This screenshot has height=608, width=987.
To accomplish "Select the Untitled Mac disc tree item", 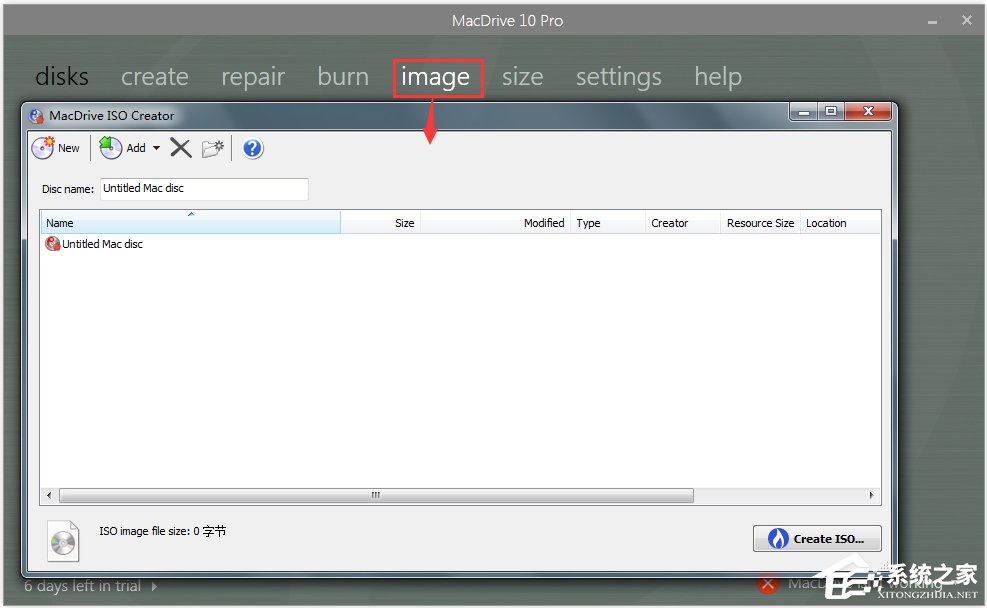I will [94, 244].
